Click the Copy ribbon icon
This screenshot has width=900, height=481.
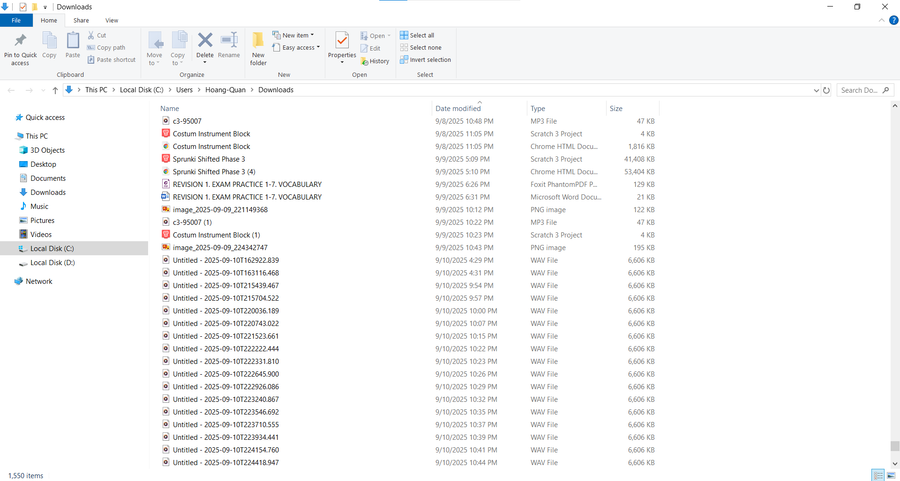pyautogui.click(x=49, y=41)
